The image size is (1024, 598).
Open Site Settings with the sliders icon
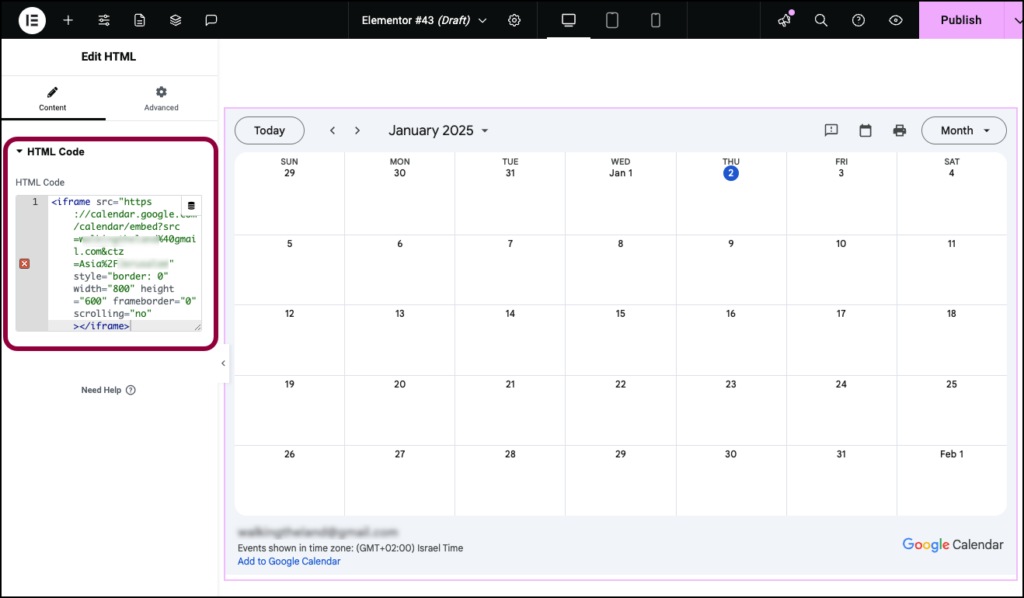click(103, 20)
